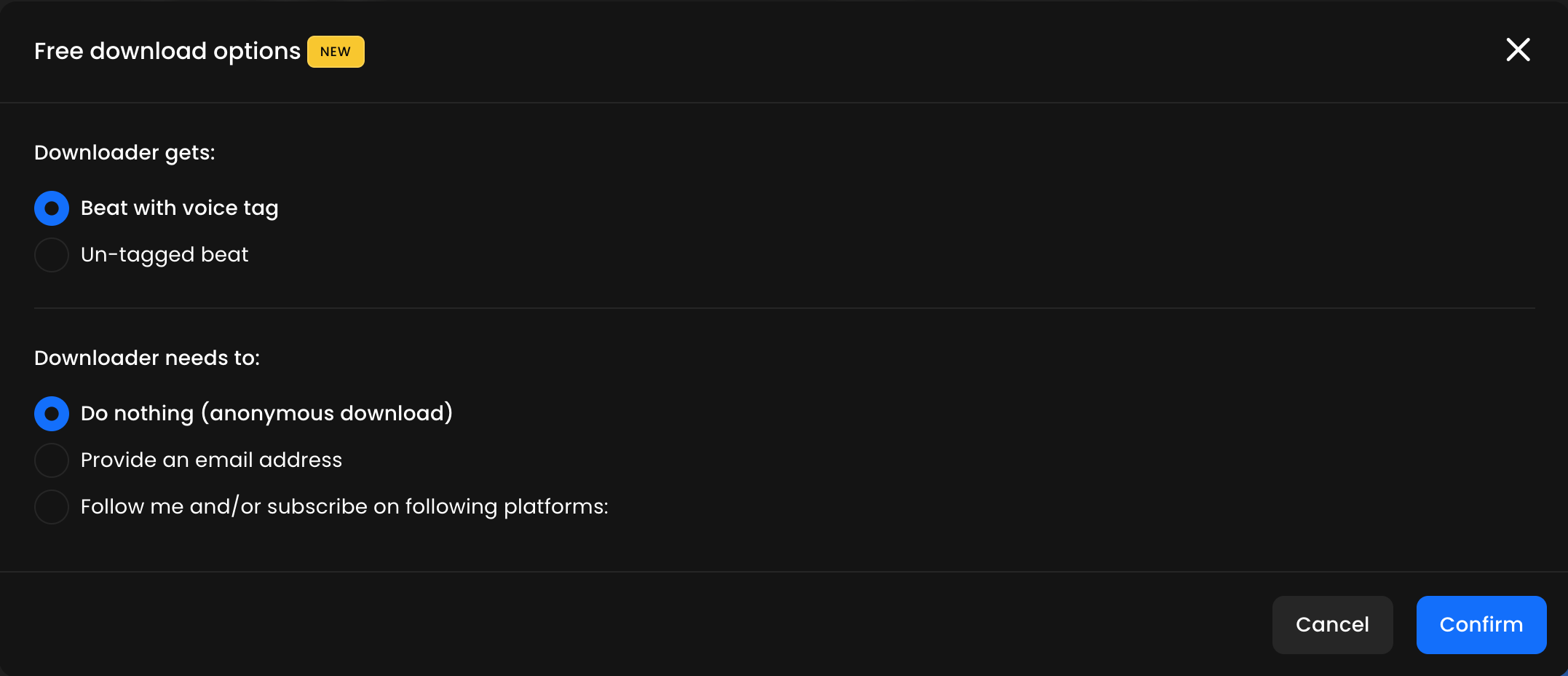Click the blue Confirm button
This screenshot has width=1568, height=676.
(x=1481, y=625)
